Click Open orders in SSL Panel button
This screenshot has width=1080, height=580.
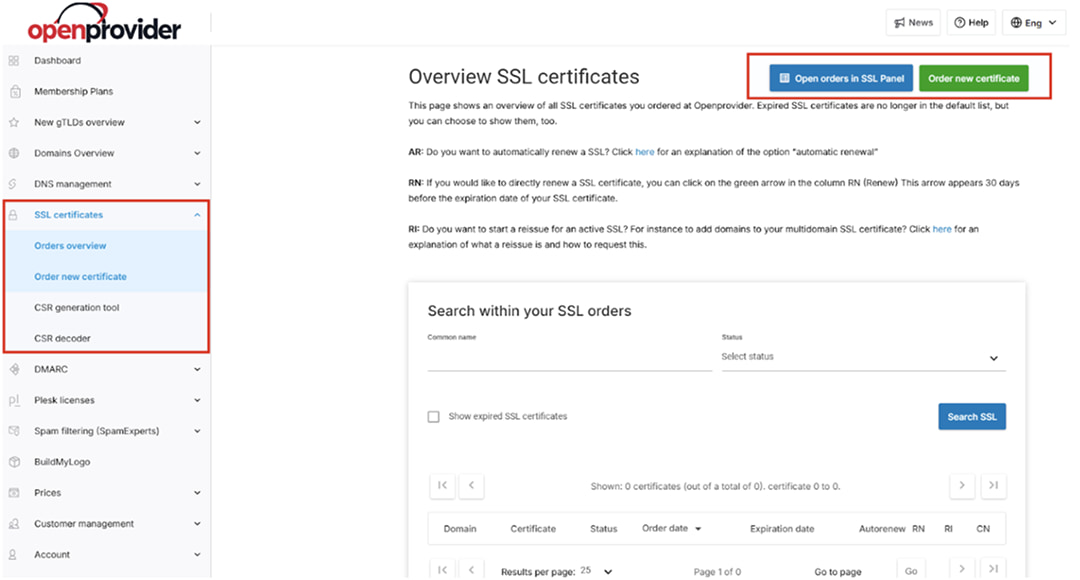tap(841, 79)
